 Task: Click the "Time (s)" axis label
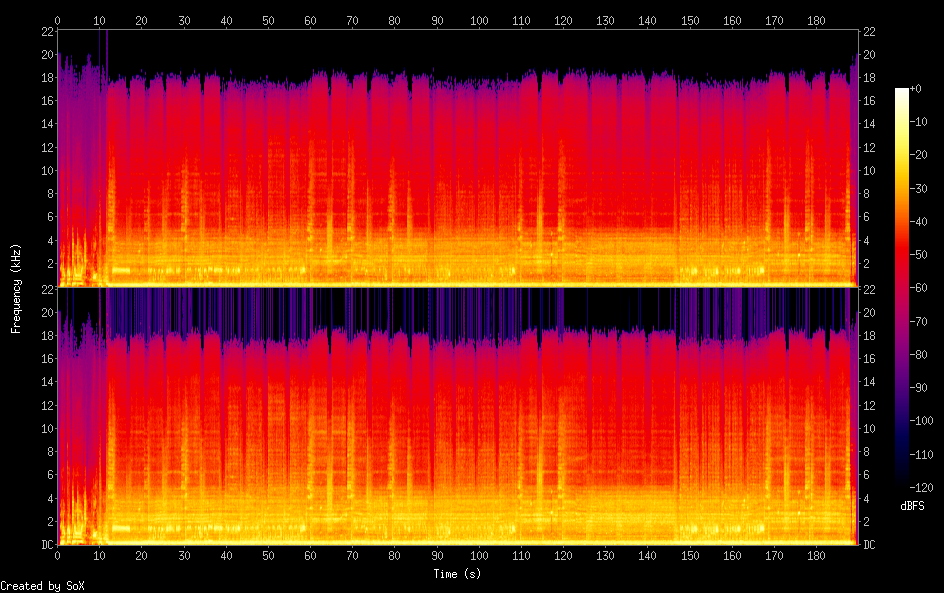click(x=457, y=574)
